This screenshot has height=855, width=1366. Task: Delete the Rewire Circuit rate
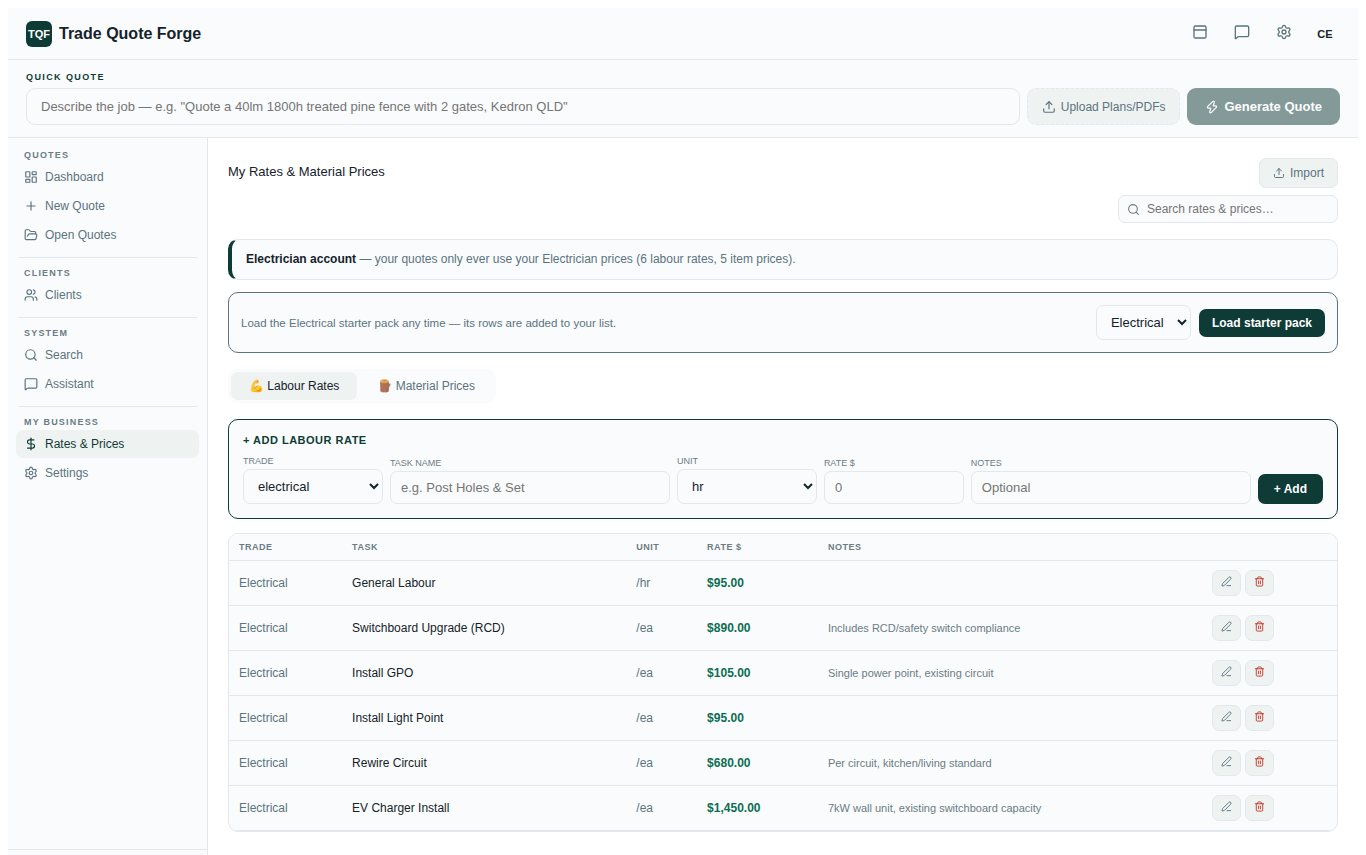point(1259,763)
